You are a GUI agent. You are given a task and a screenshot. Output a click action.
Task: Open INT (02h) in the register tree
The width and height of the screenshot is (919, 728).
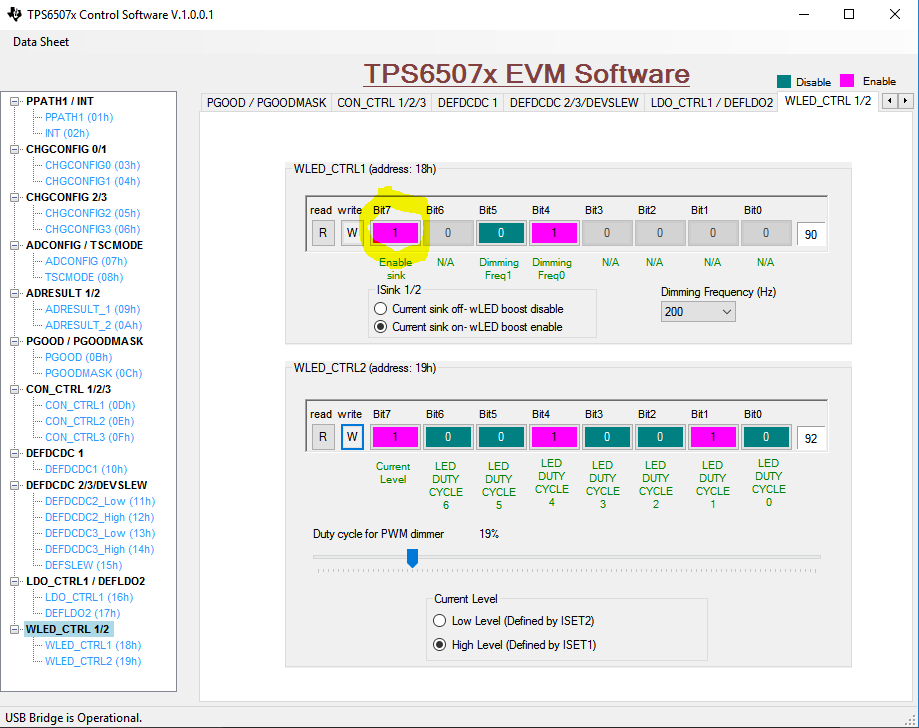tap(67, 133)
